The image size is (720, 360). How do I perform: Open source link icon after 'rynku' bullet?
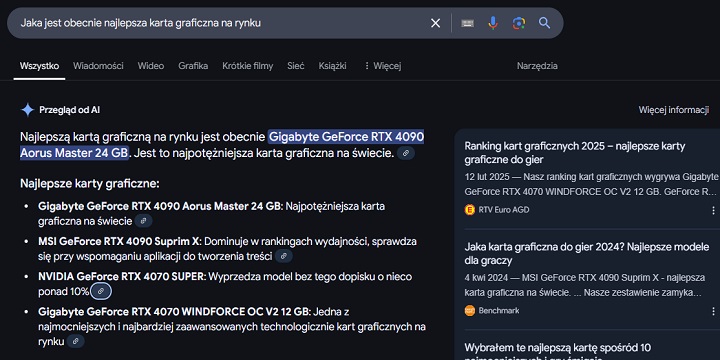(76, 341)
